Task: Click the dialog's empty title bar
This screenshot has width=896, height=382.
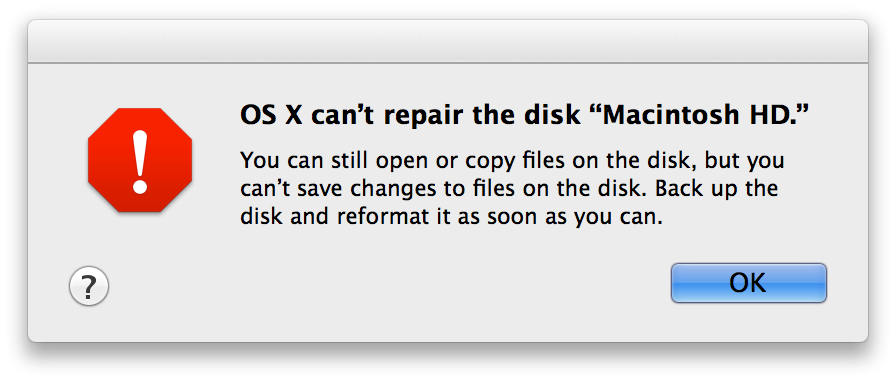Action: pos(448,41)
